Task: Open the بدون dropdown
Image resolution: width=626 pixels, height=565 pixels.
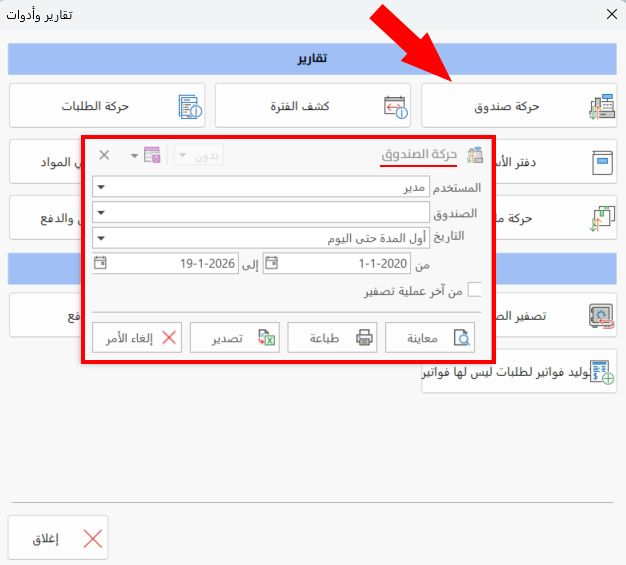Action: pos(198,155)
